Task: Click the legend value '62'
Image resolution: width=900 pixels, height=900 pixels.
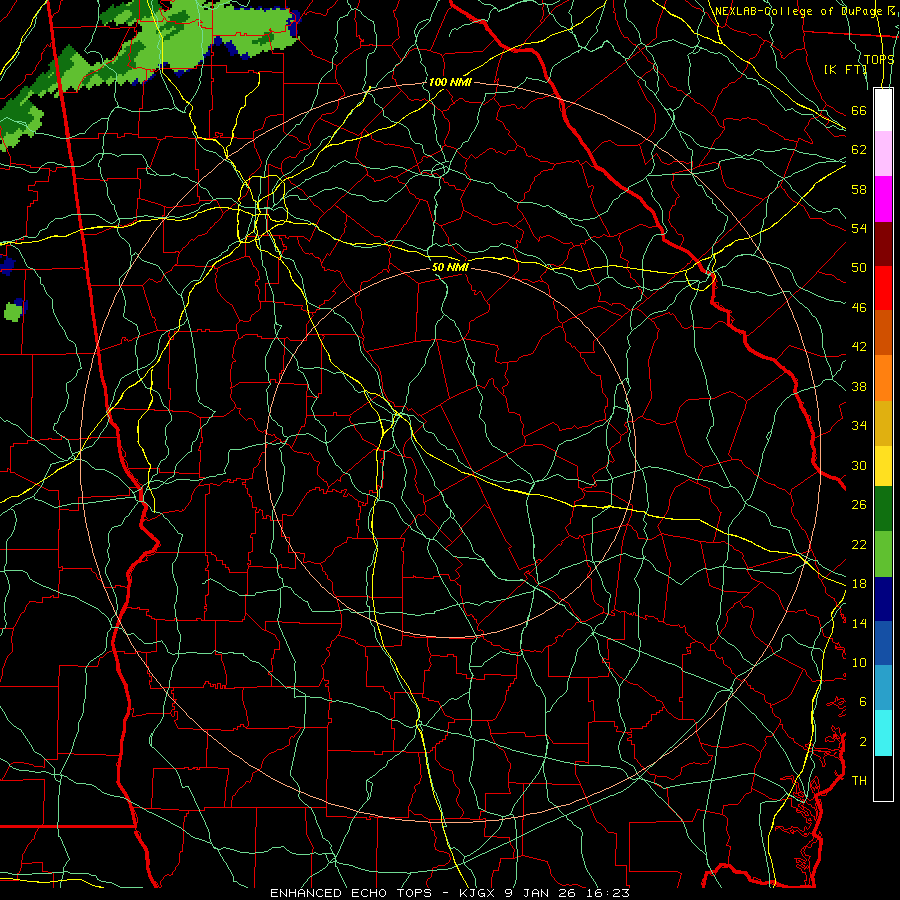Action: click(859, 150)
